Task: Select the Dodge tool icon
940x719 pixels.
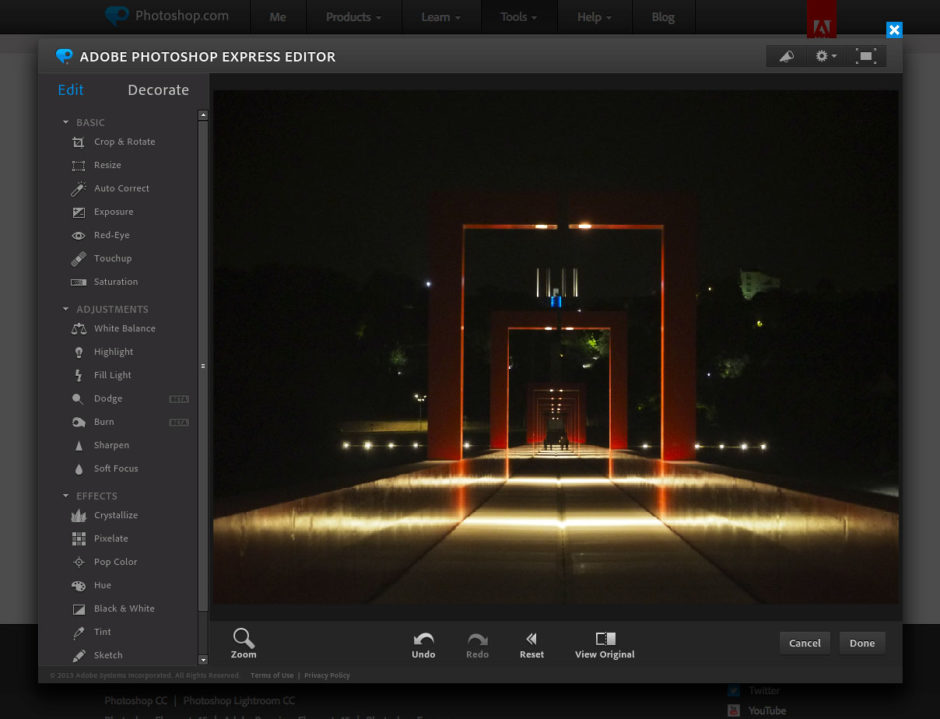Action: (79, 399)
